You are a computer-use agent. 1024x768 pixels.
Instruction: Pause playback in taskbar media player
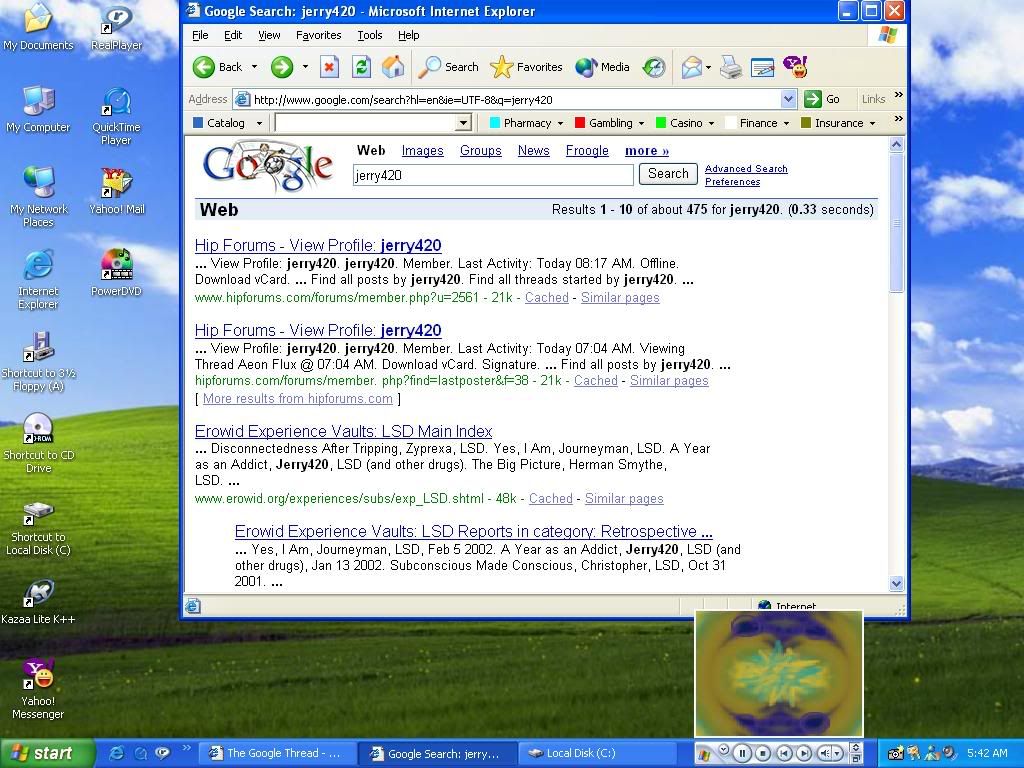click(x=742, y=753)
